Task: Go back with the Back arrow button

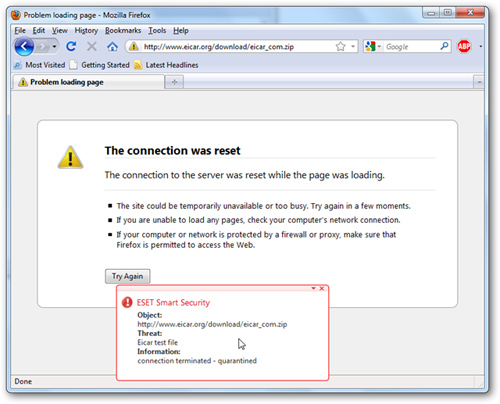Action: tap(24, 46)
